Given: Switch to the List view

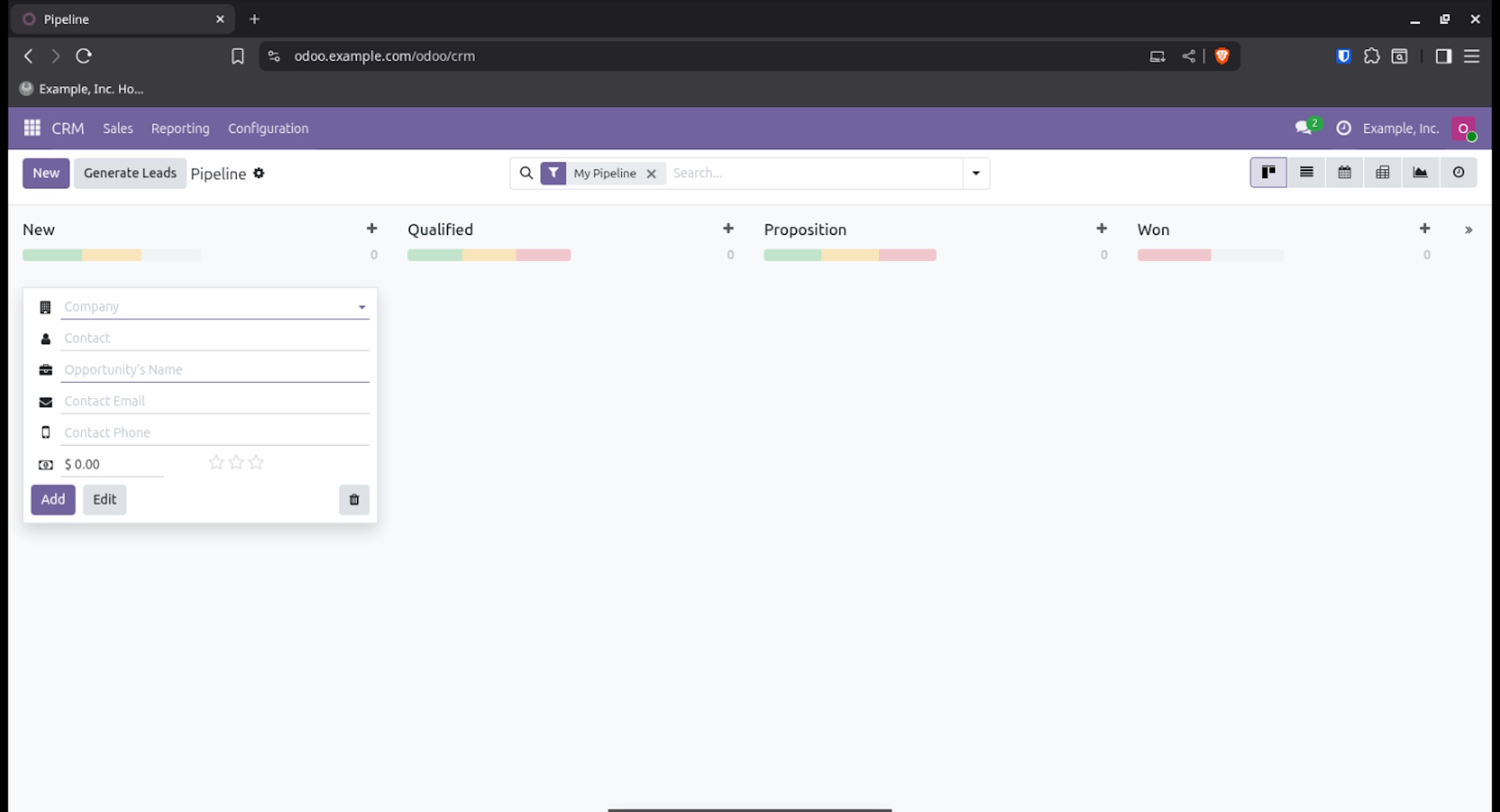Looking at the screenshot, I should click(x=1305, y=173).
